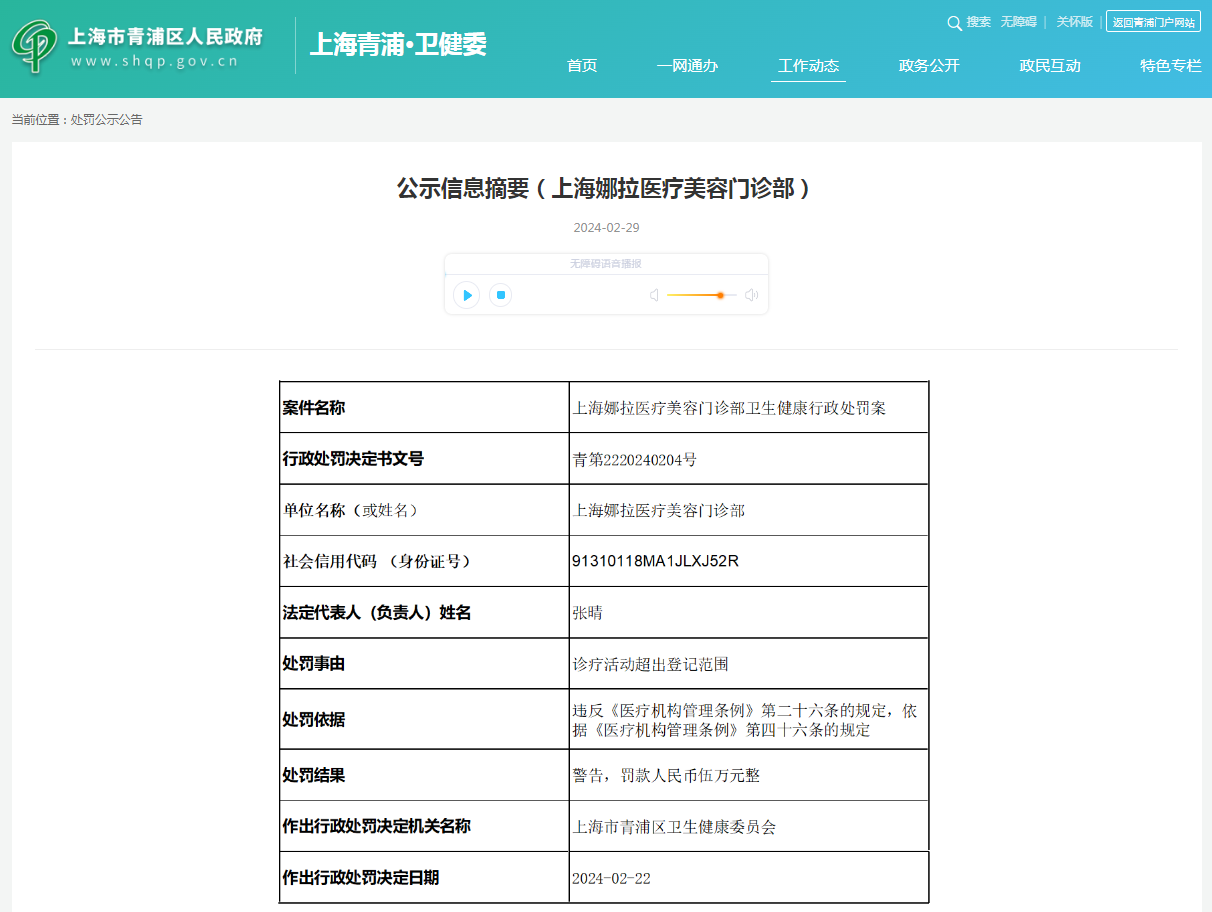Image resolution: width=1212 pixels, height=912 pixels.
Task: Navigate to 政民互动 section
Action: click(1050, 66)
